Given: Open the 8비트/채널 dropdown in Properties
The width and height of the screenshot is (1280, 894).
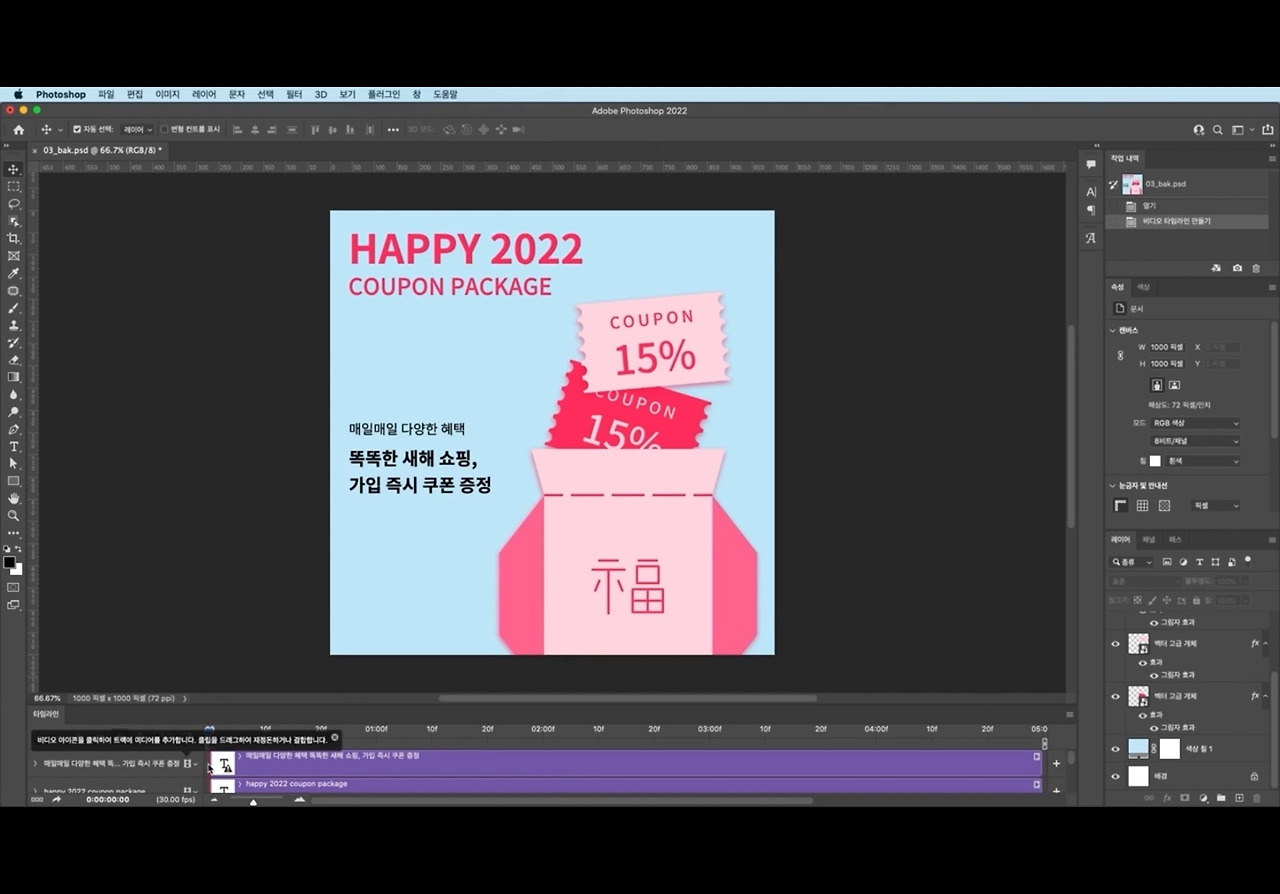Looking at the screenshot, I should point(1193,440).
